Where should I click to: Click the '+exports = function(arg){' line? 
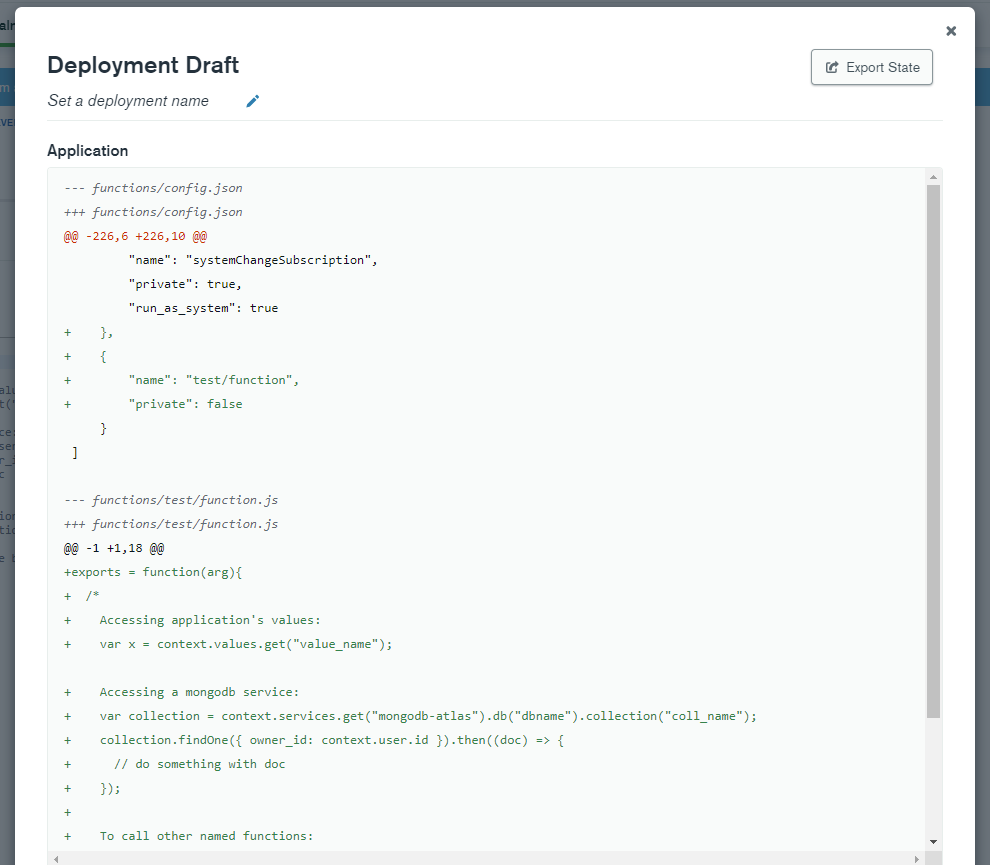pyautogui.click(x=154, y=572)
